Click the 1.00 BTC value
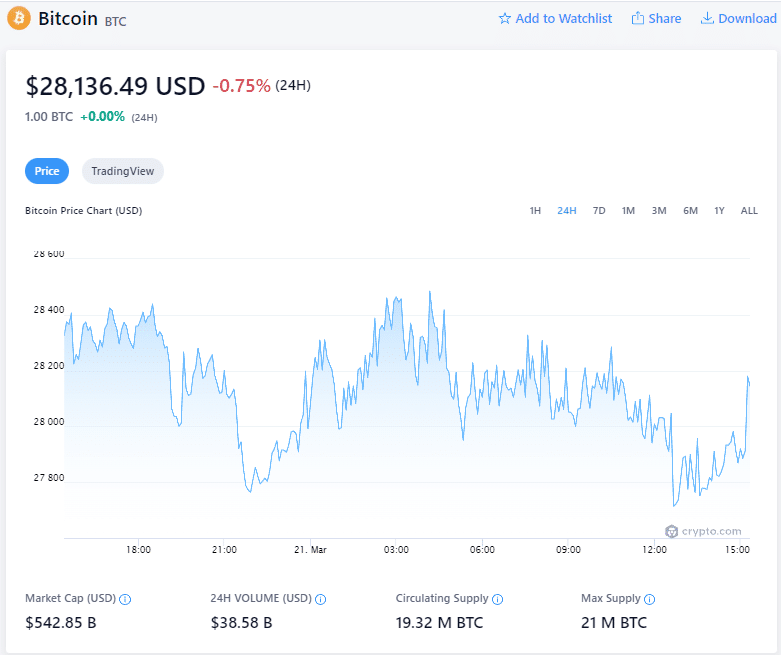 click(49, 117)
